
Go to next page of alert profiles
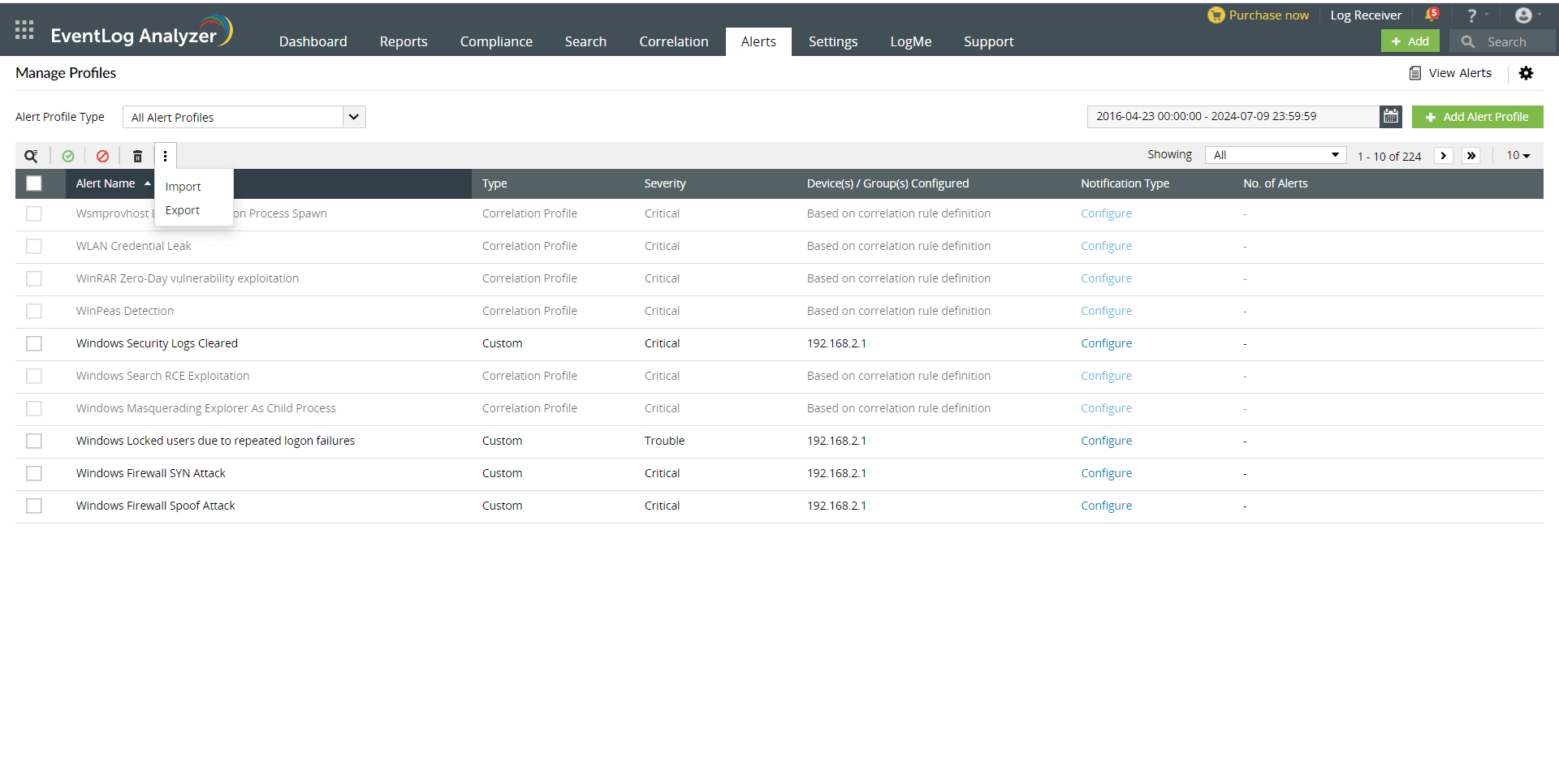(1444, 155)
